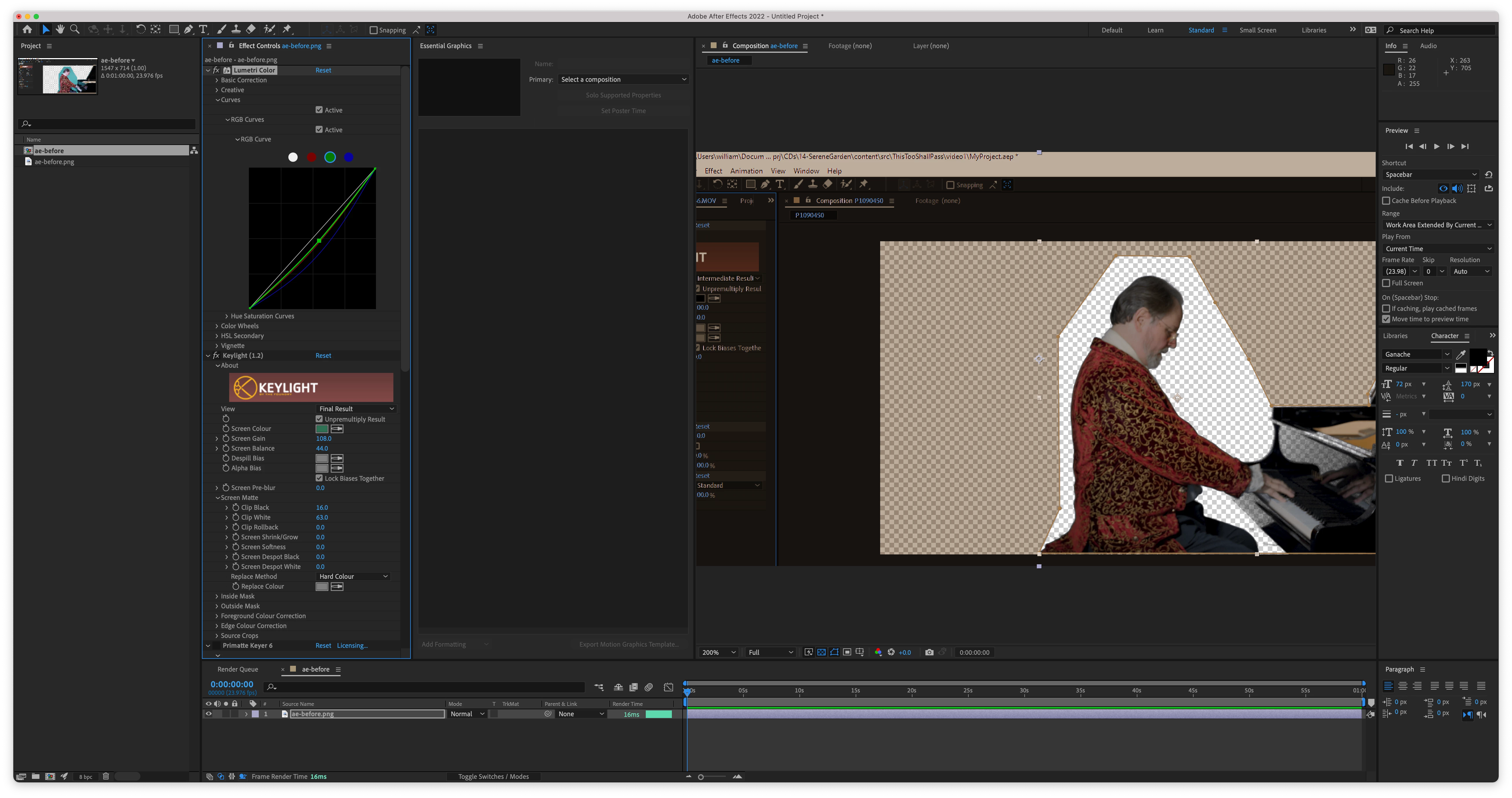The height and width of the screenshot is (798, 1512).
Task: Reset the Lumetri Color effect
Action: (323, 70)
